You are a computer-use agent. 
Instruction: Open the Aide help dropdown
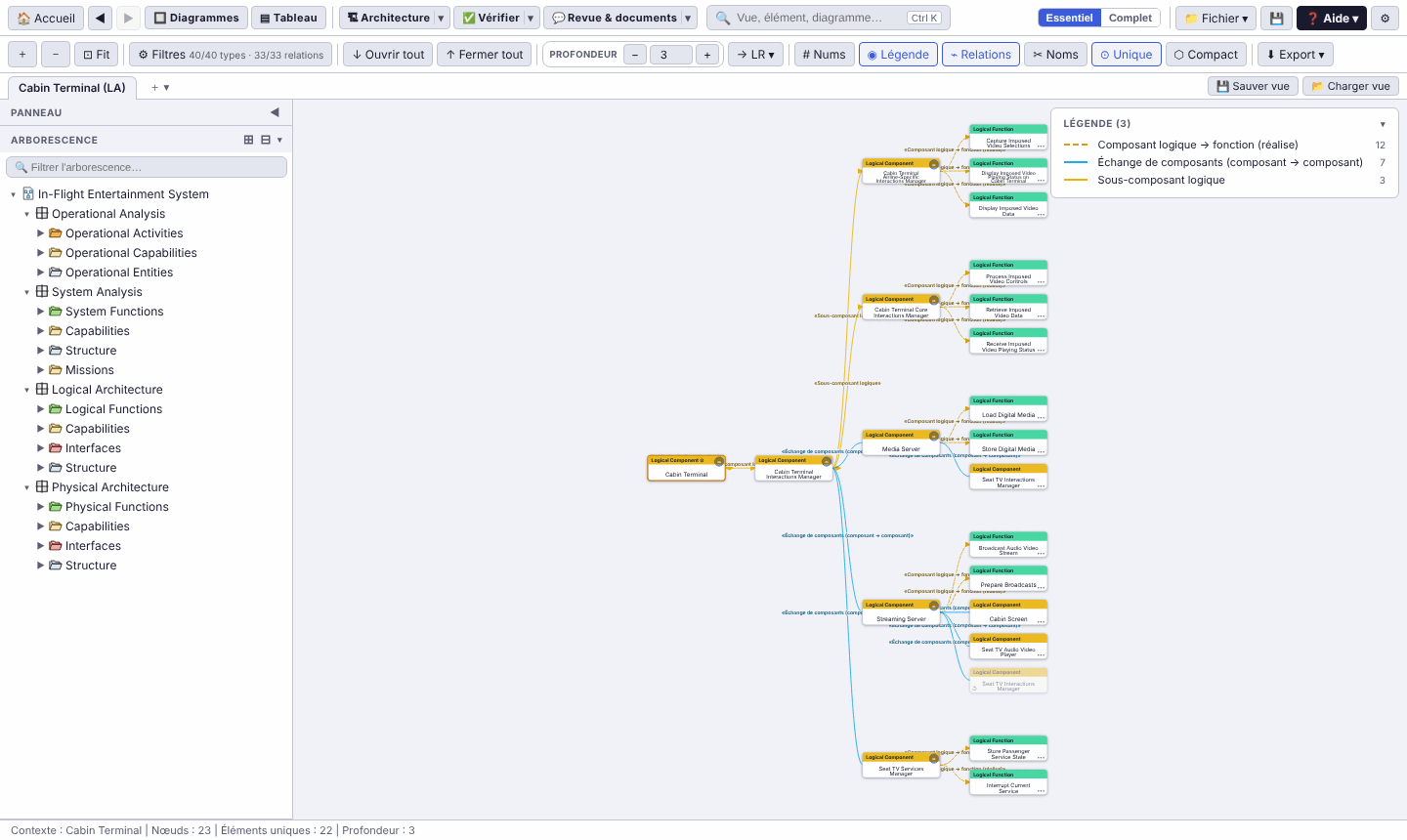1331,18
